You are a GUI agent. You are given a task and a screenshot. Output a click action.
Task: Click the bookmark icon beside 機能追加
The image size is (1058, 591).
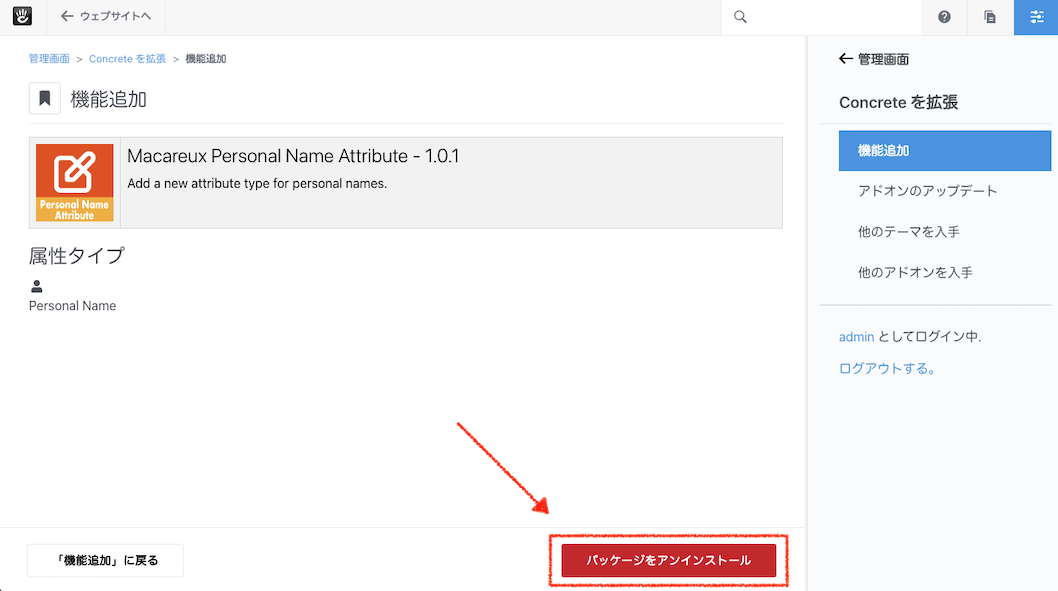[45, 98]
